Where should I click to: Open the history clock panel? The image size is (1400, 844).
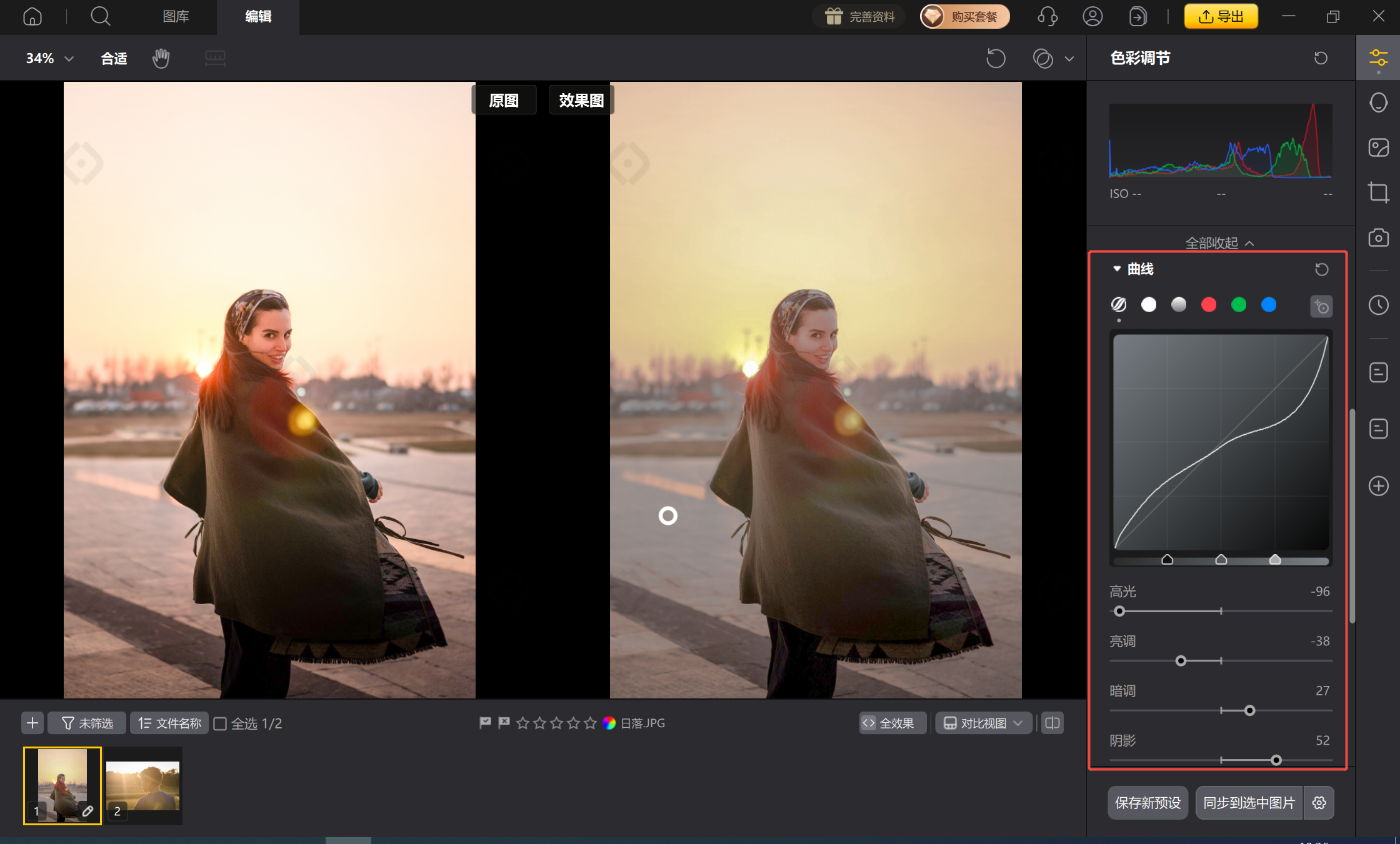point(1378,305)
